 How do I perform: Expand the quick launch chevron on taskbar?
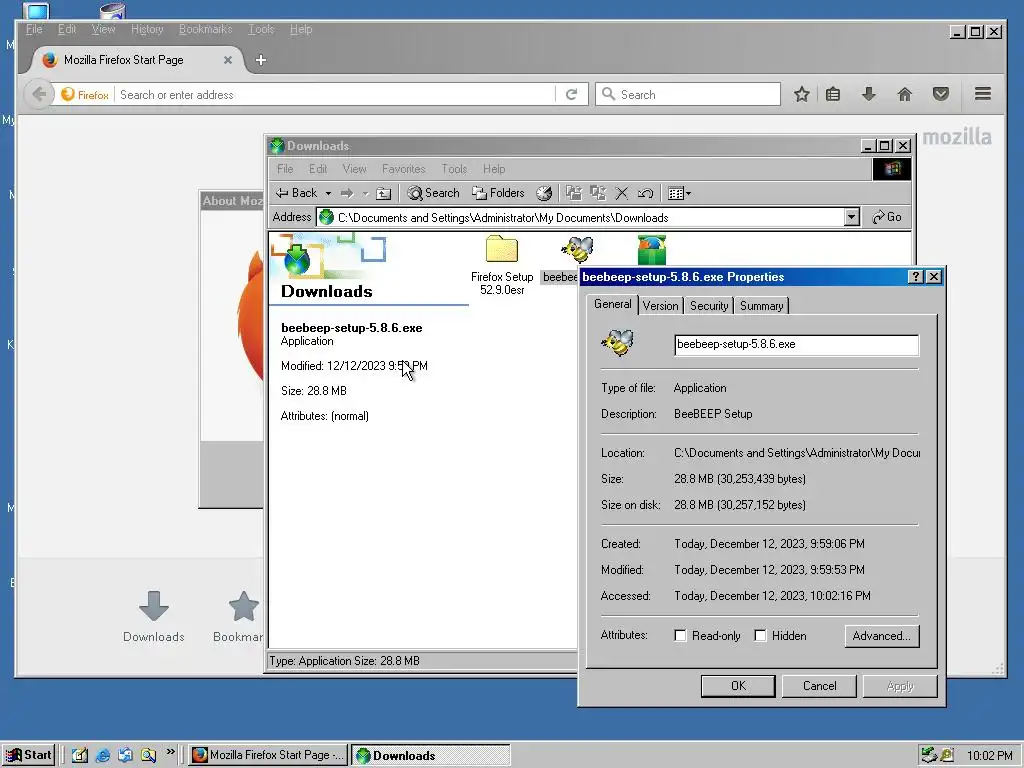tap(170, 752)
